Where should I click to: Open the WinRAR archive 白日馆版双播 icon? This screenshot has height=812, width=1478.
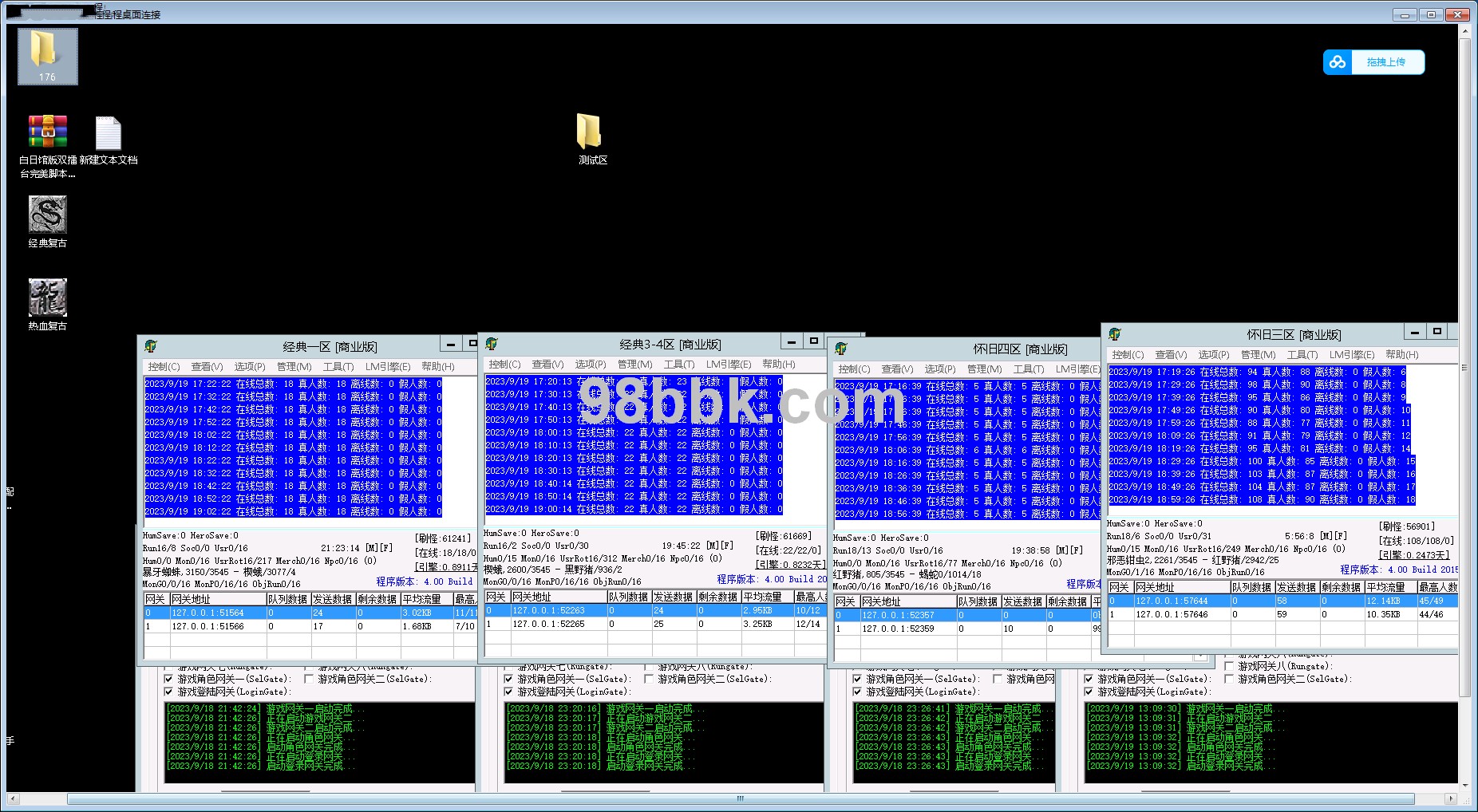coord(47,133)
